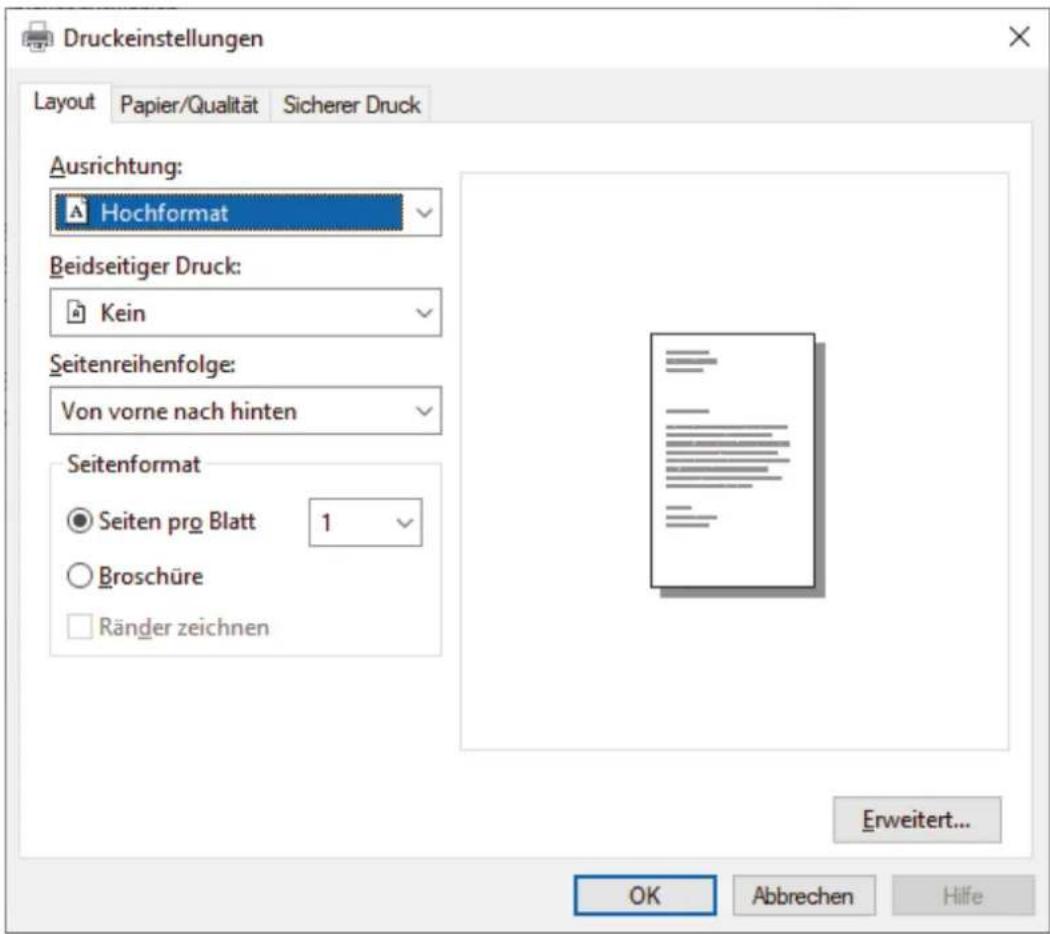Click the Hochformat portrait page icon

pyautogui.click(x=76, y=212)
